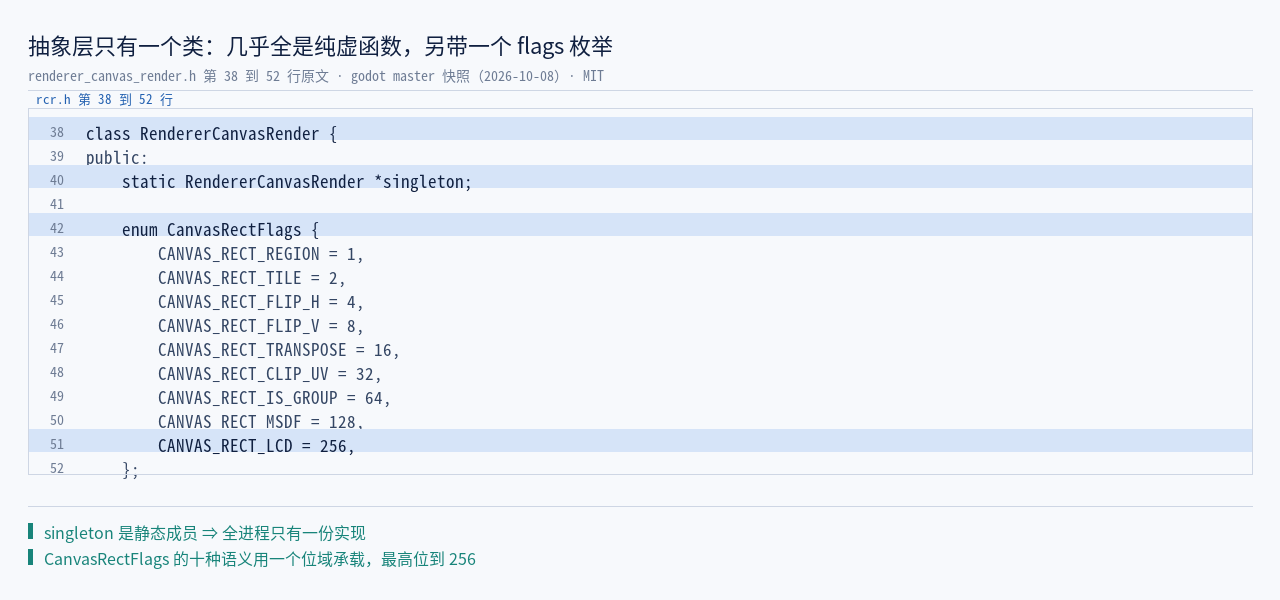This screenshot has width=1280, height=600.
Task: Click line number 42 in gutter
Action: [x=57, y=229]
